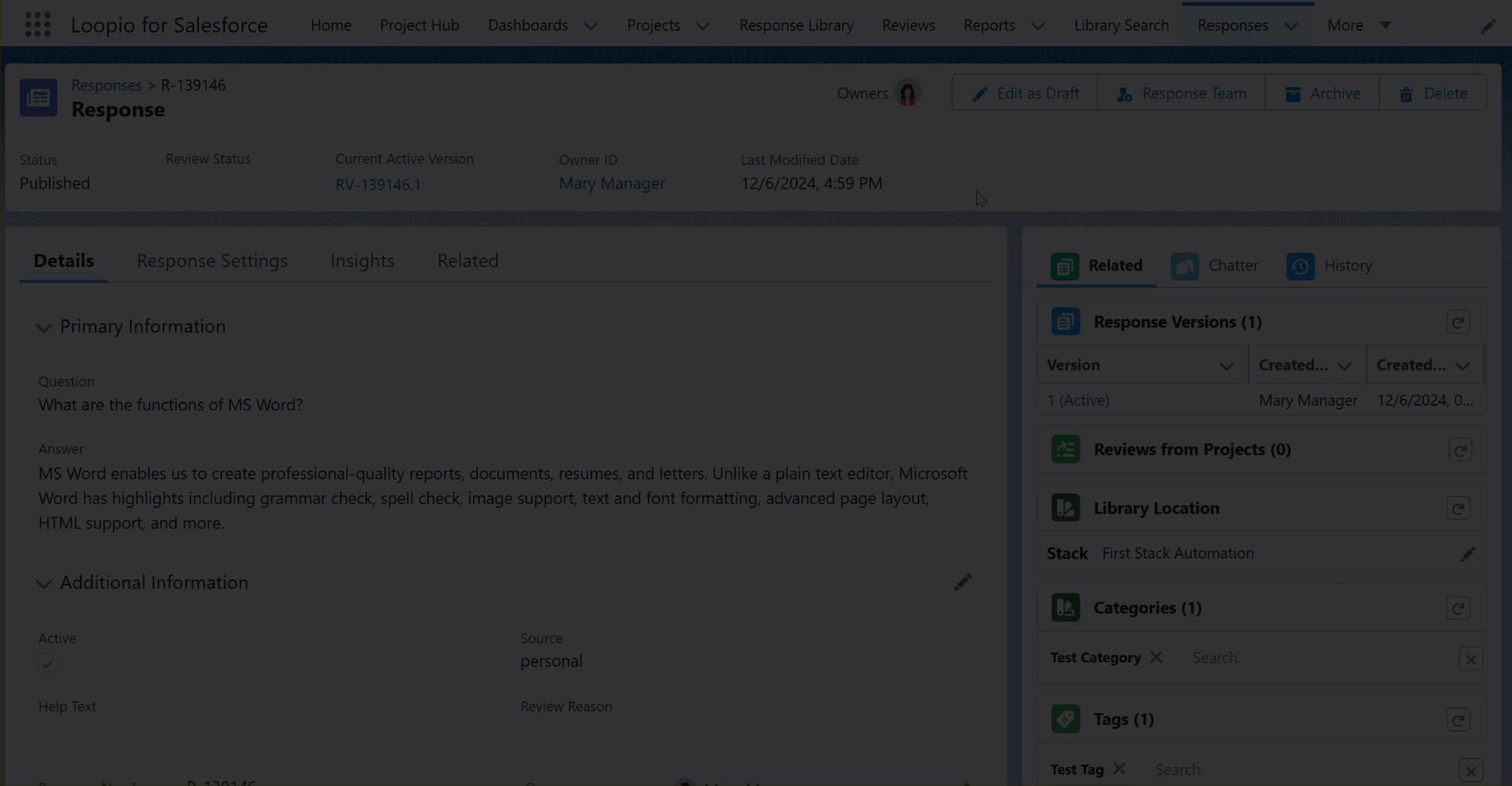1512x786 pixels.
Task: Collapse the Additional Information section
Action: coord(44,584)
